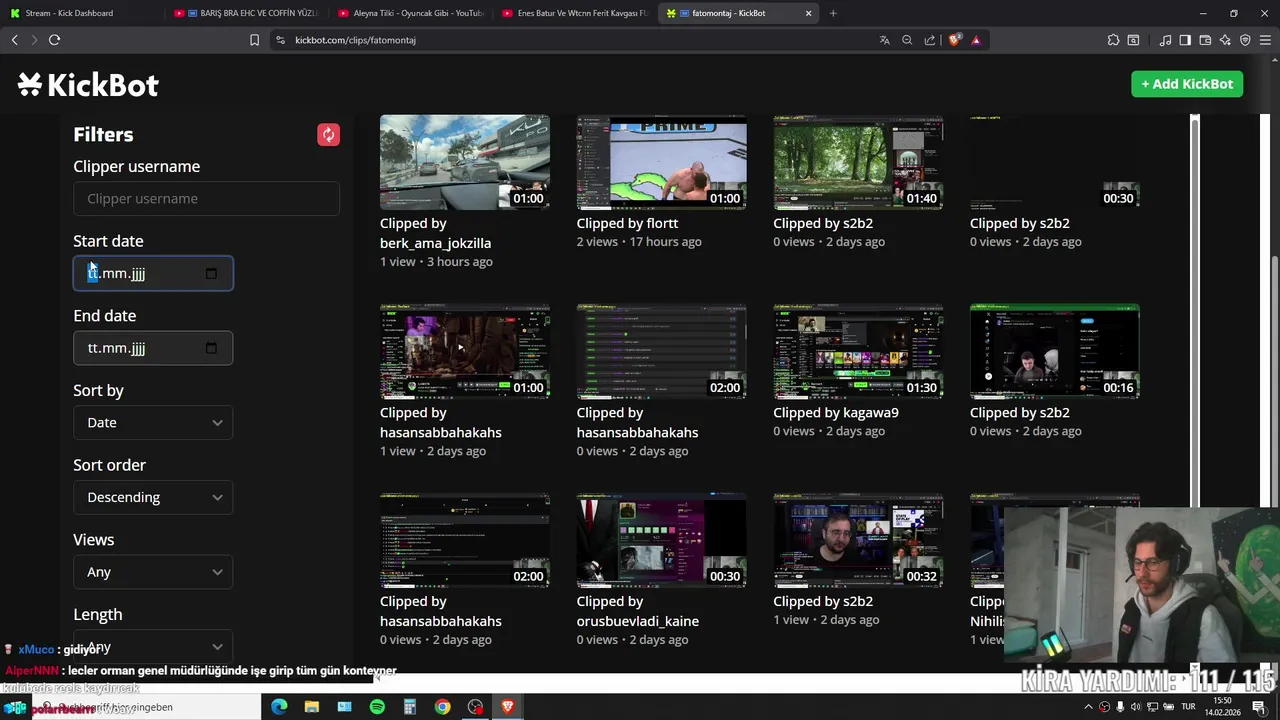
Task: Click the + Add KickBot button
Action: (x=1187, y=84)
